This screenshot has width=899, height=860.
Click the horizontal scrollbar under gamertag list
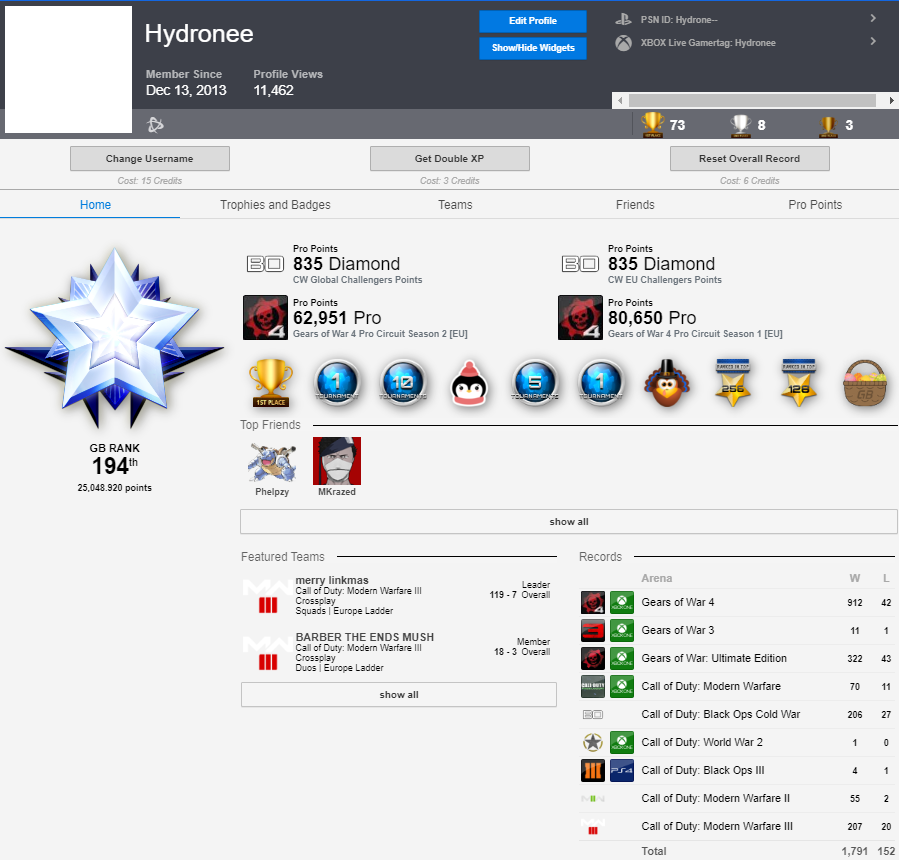coord(752,100)
